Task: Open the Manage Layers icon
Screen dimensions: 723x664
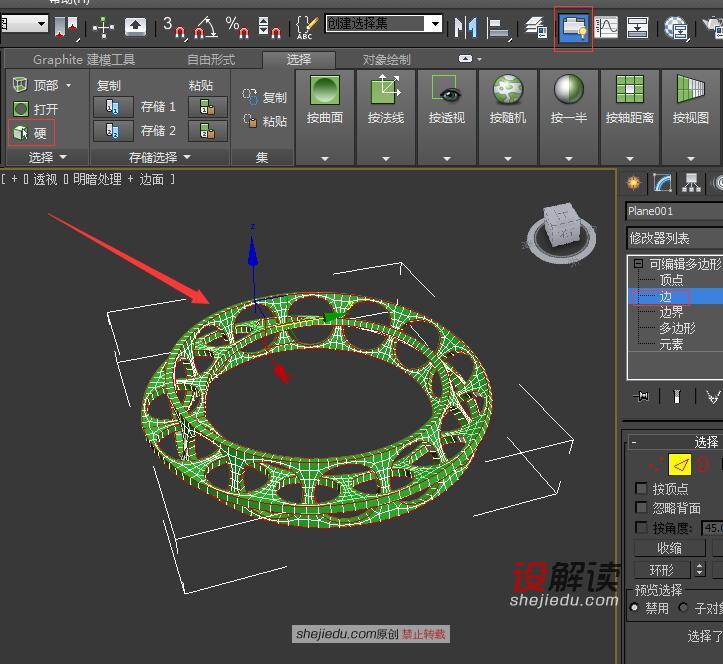Action: pos(536,27)
